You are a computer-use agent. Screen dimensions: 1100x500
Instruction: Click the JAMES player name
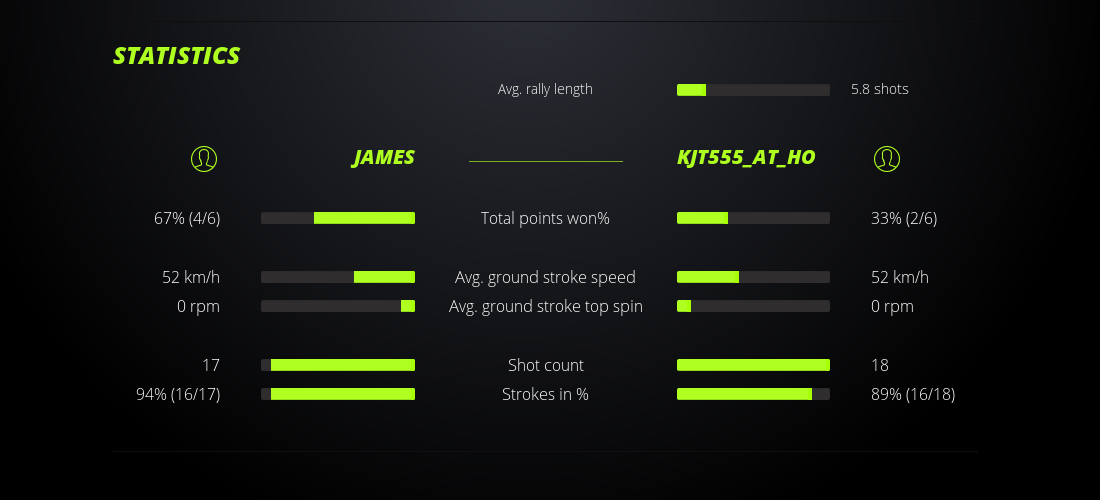click(x=383, y=158)
